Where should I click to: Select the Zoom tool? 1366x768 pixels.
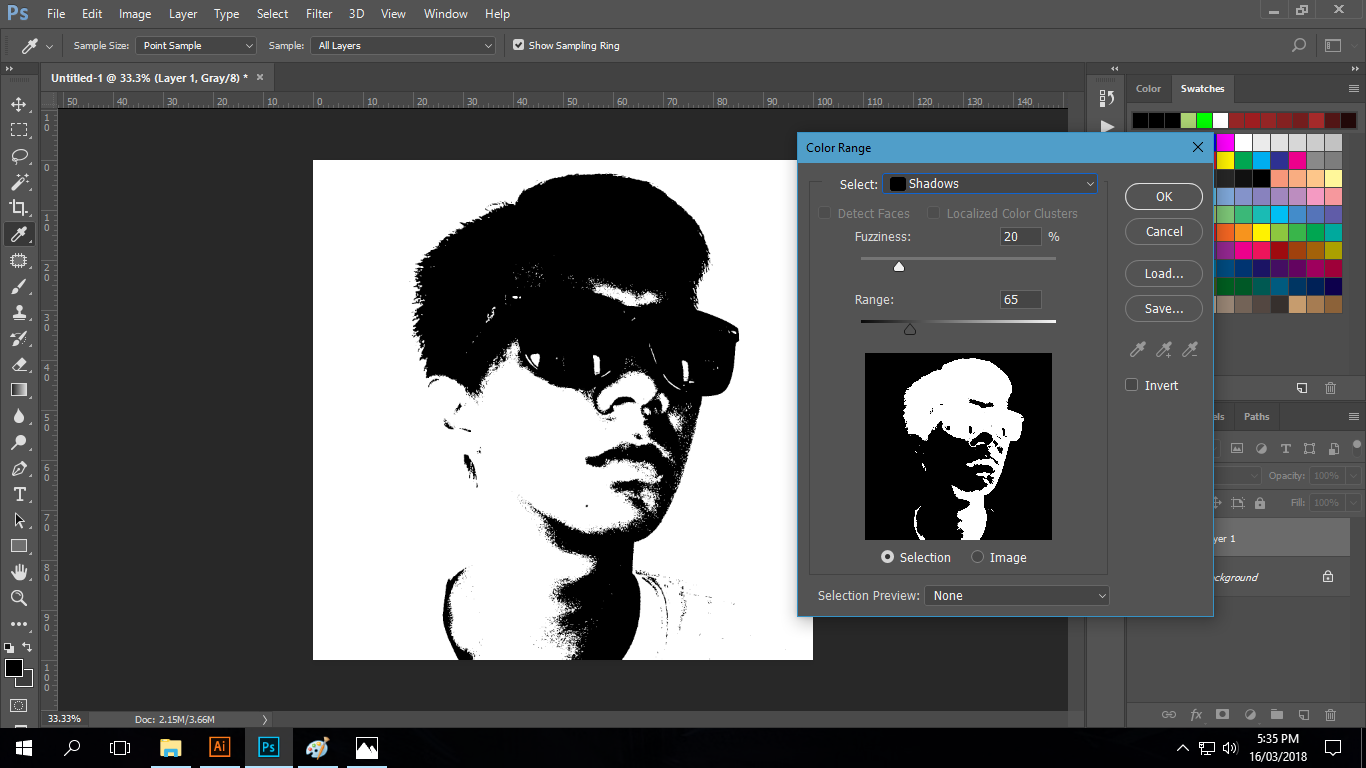coord(18,598)
